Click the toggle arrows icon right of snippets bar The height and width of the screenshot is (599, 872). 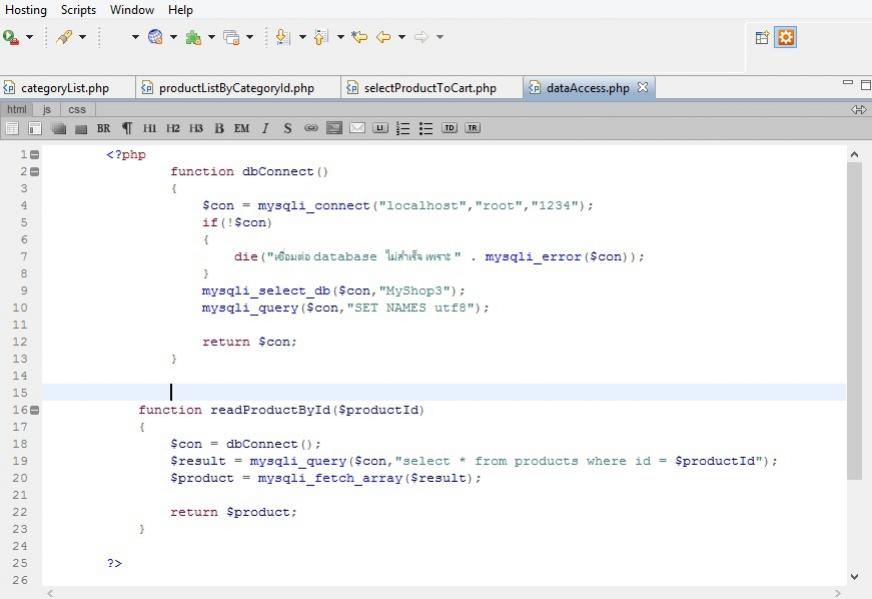[x=858, y=110]
